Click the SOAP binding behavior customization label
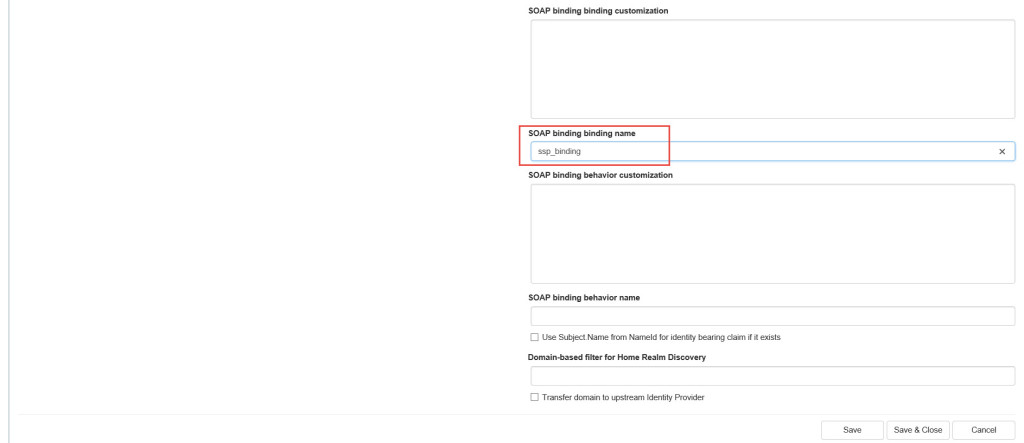 pos(600,175)
